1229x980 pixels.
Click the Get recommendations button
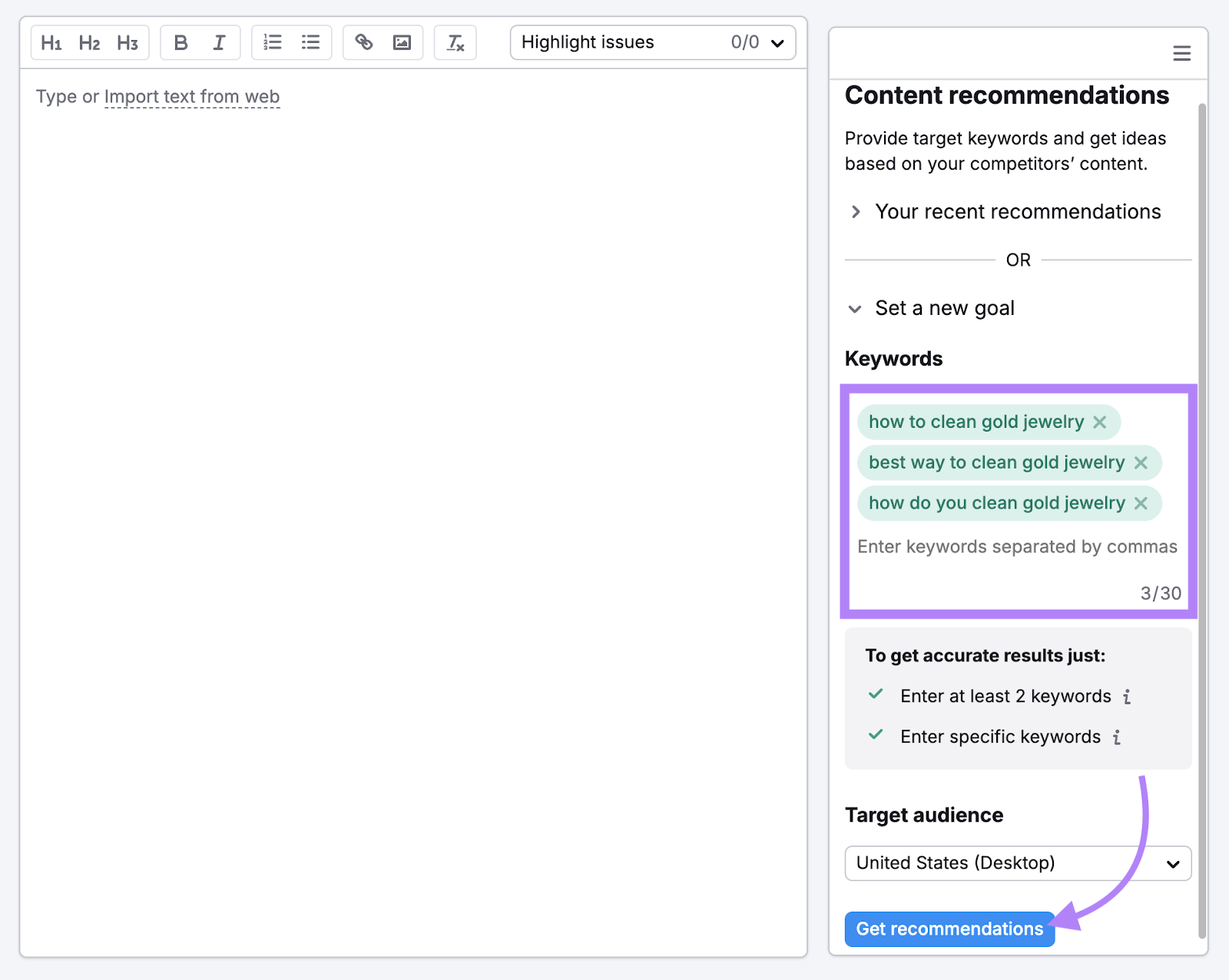pos(949,929)
